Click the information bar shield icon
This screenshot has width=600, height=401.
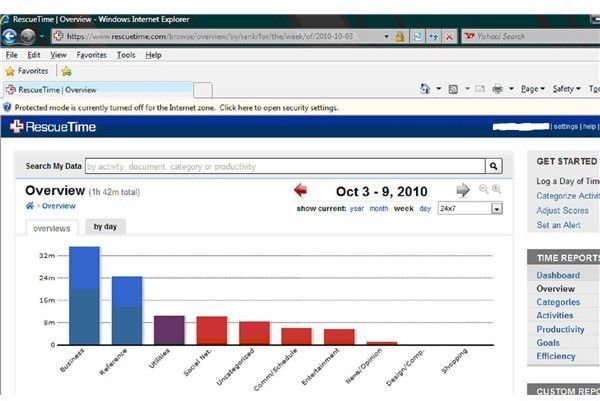click(7, 108)
